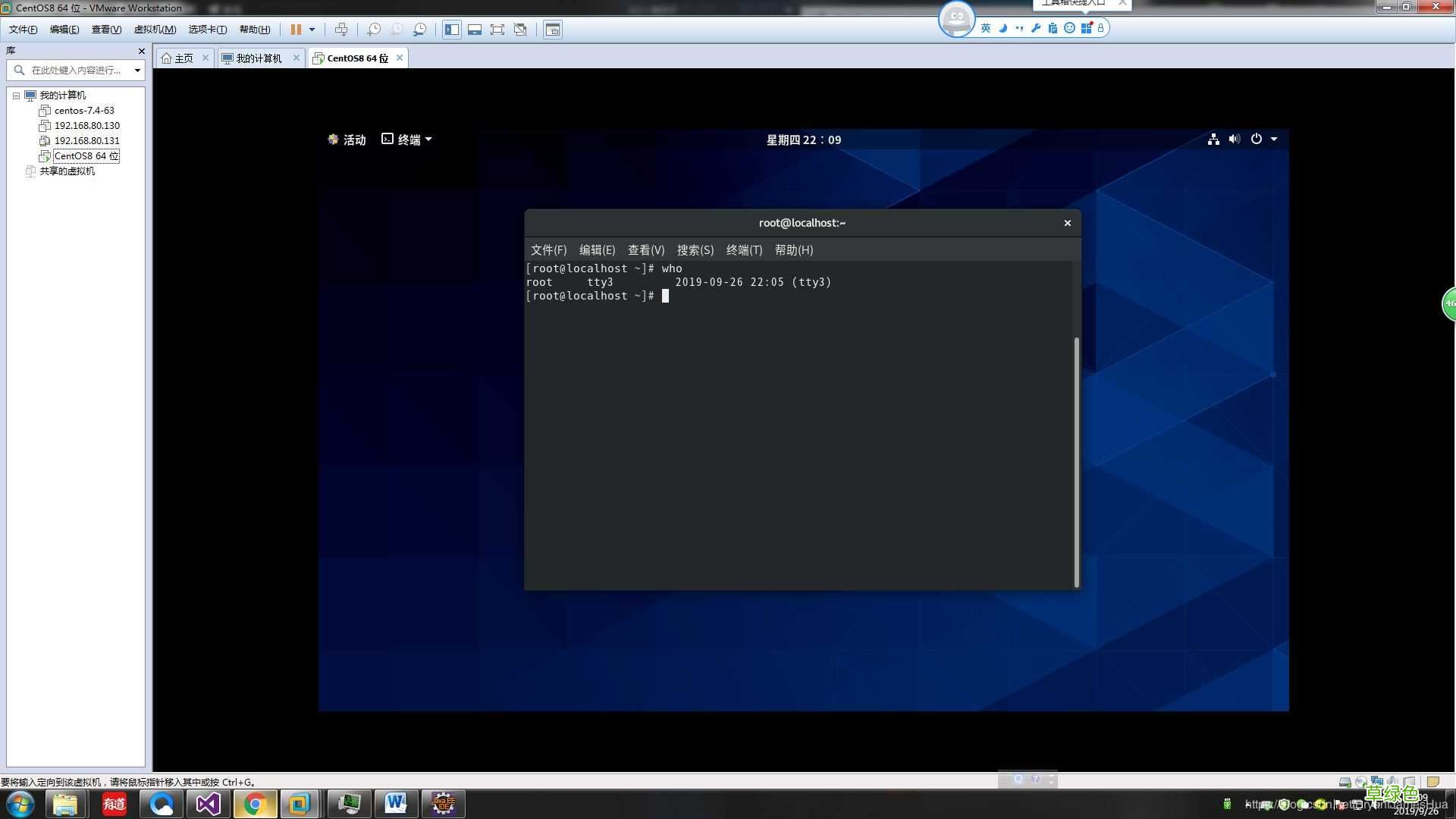The image size is (1456, 819).
Task: Open Visual Studio from the taskbar
Action: pyautogui.click(x=209, y=804)
